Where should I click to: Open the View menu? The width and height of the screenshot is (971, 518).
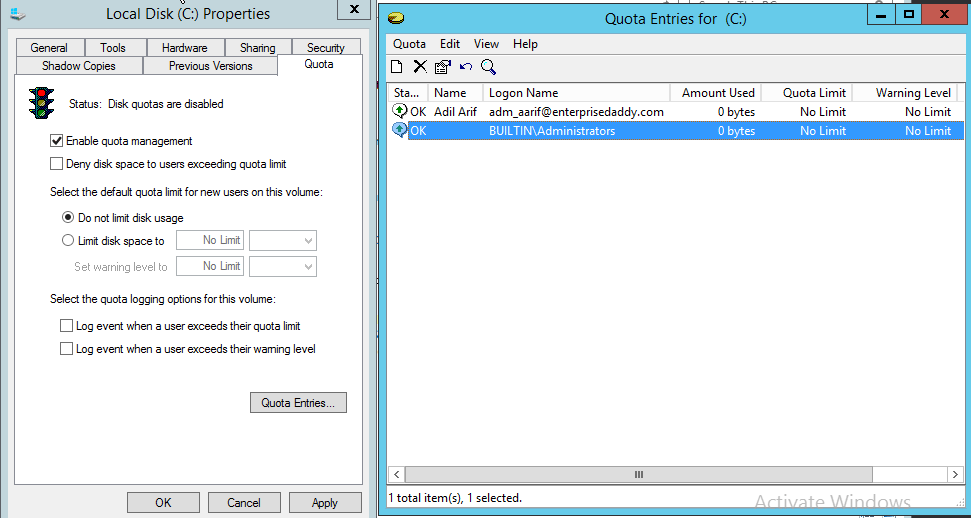pos(486,44)
